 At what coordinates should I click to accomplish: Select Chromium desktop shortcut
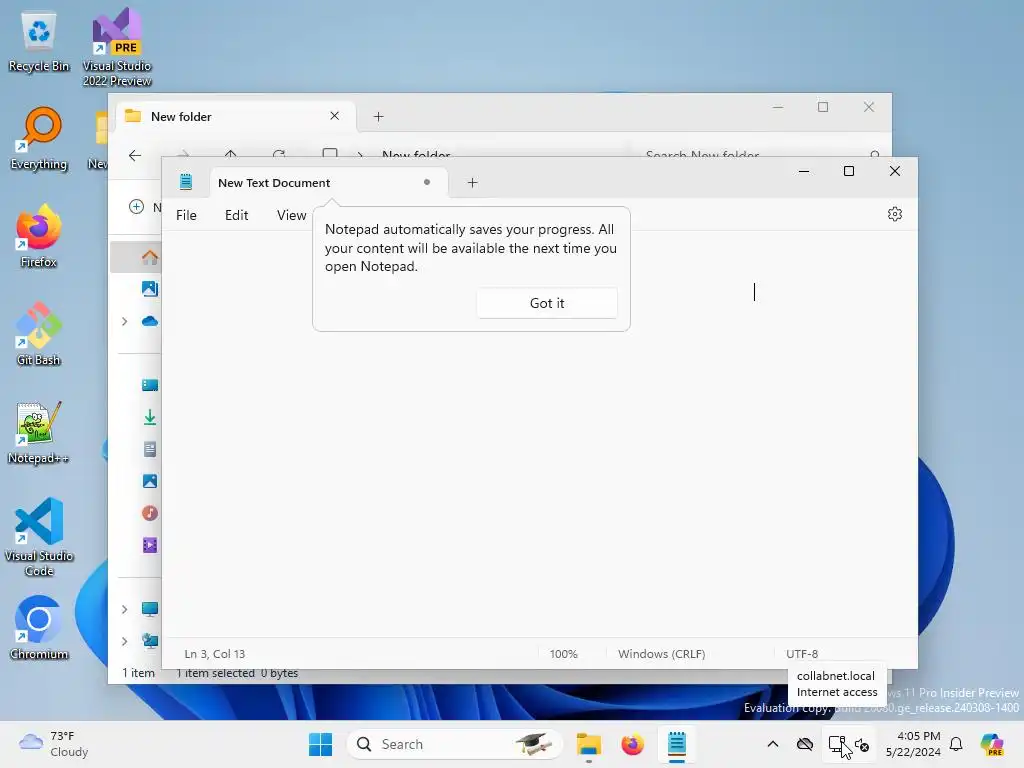[39, 628]
